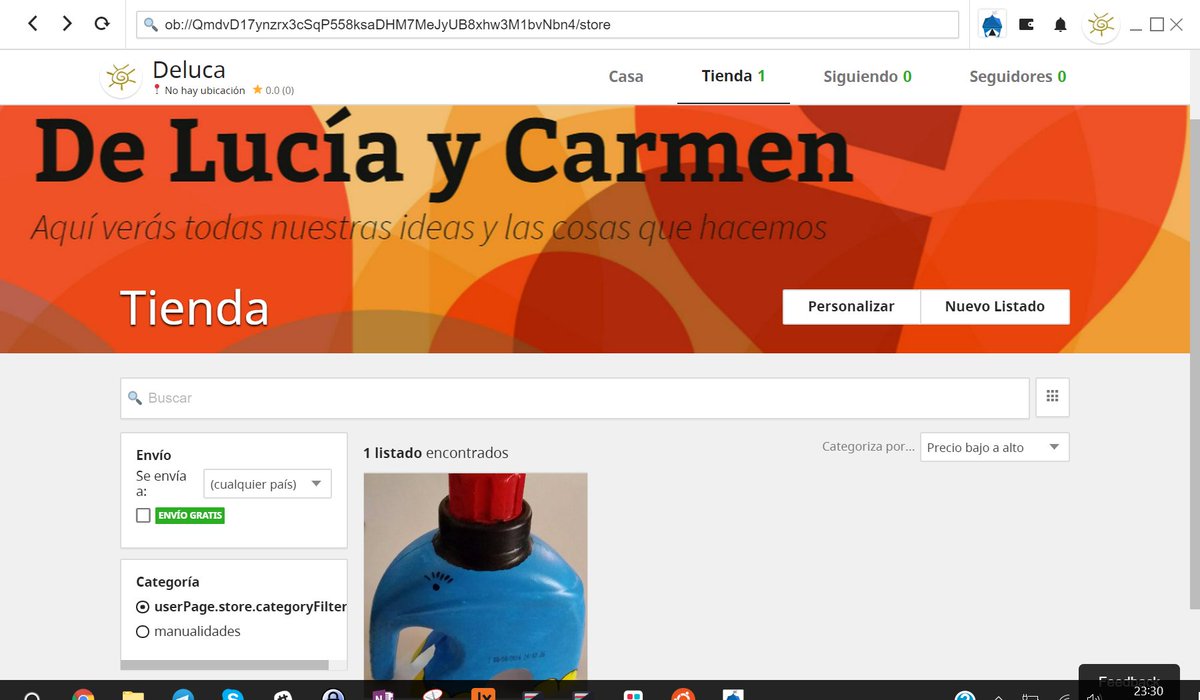
Task: Click the Nuevo Listado button
Action: point(995,307)
